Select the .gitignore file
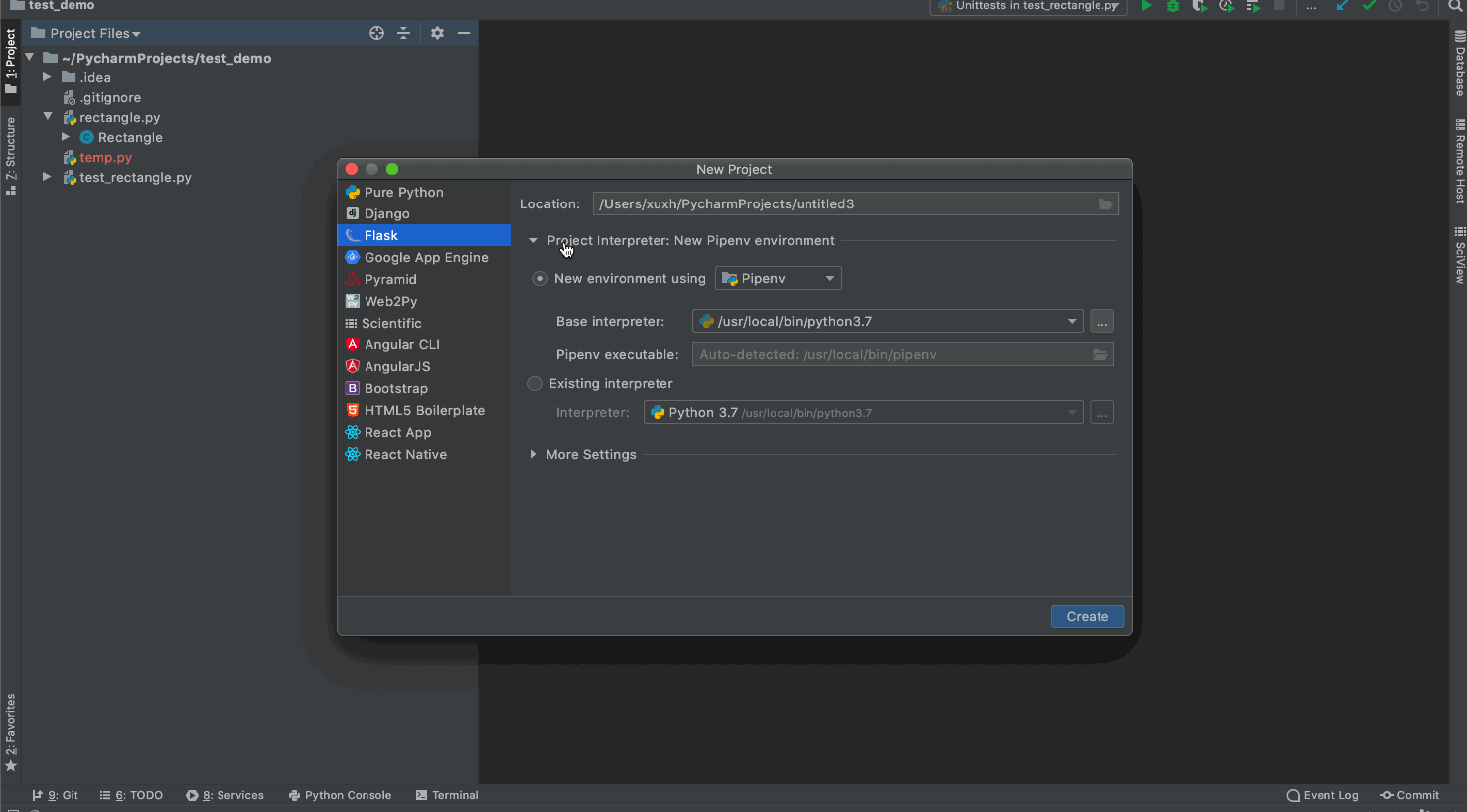 click(x=102, y=97)
